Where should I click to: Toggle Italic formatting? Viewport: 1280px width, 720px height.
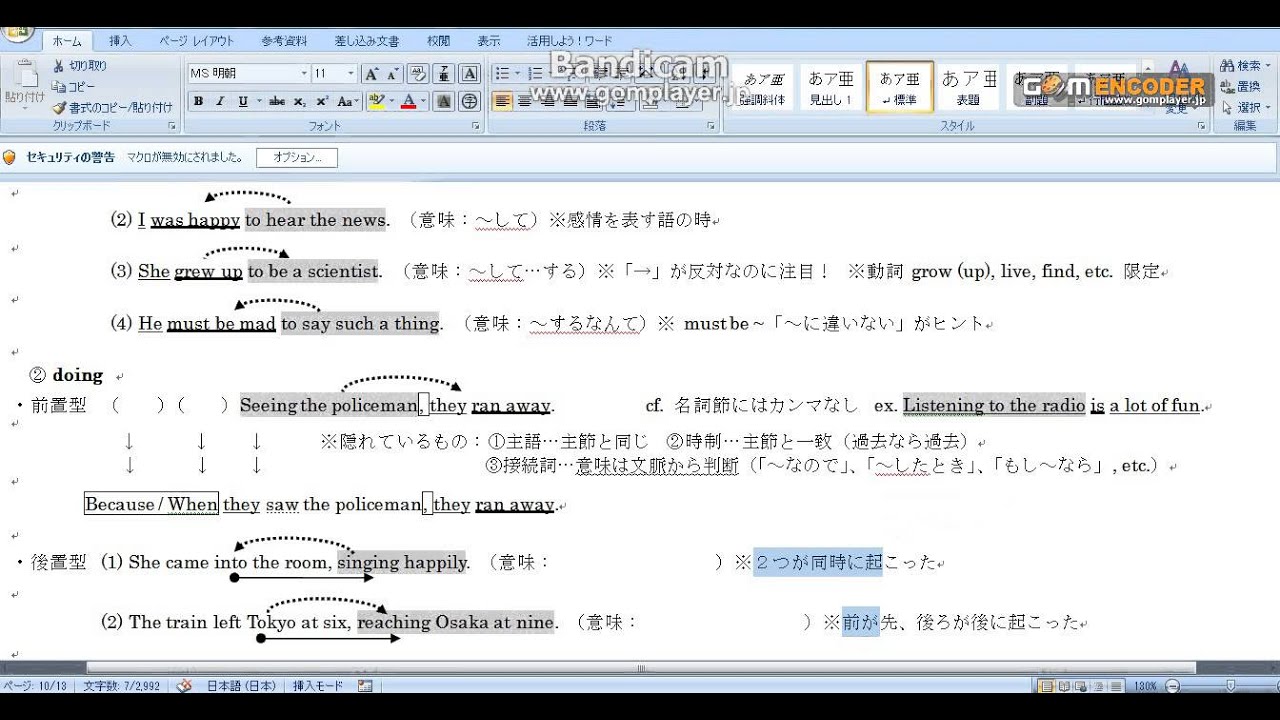pos(221,102)
